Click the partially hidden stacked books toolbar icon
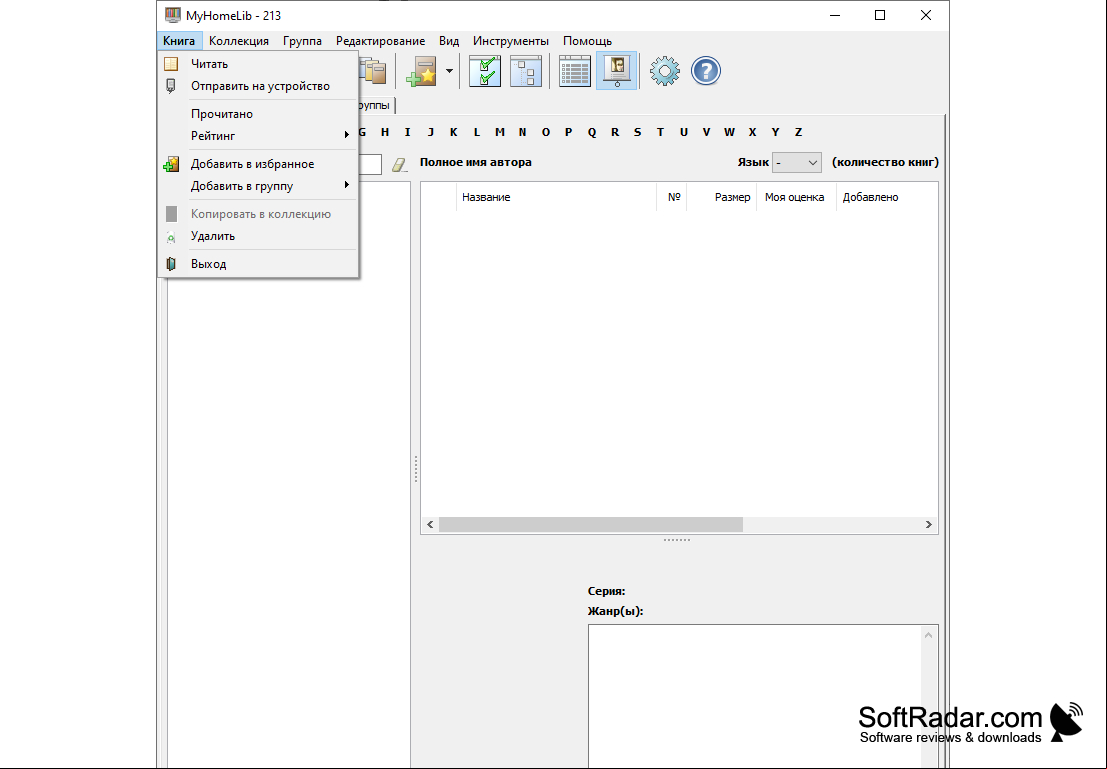Screen dimensions: 1107x769 [373, 71]
